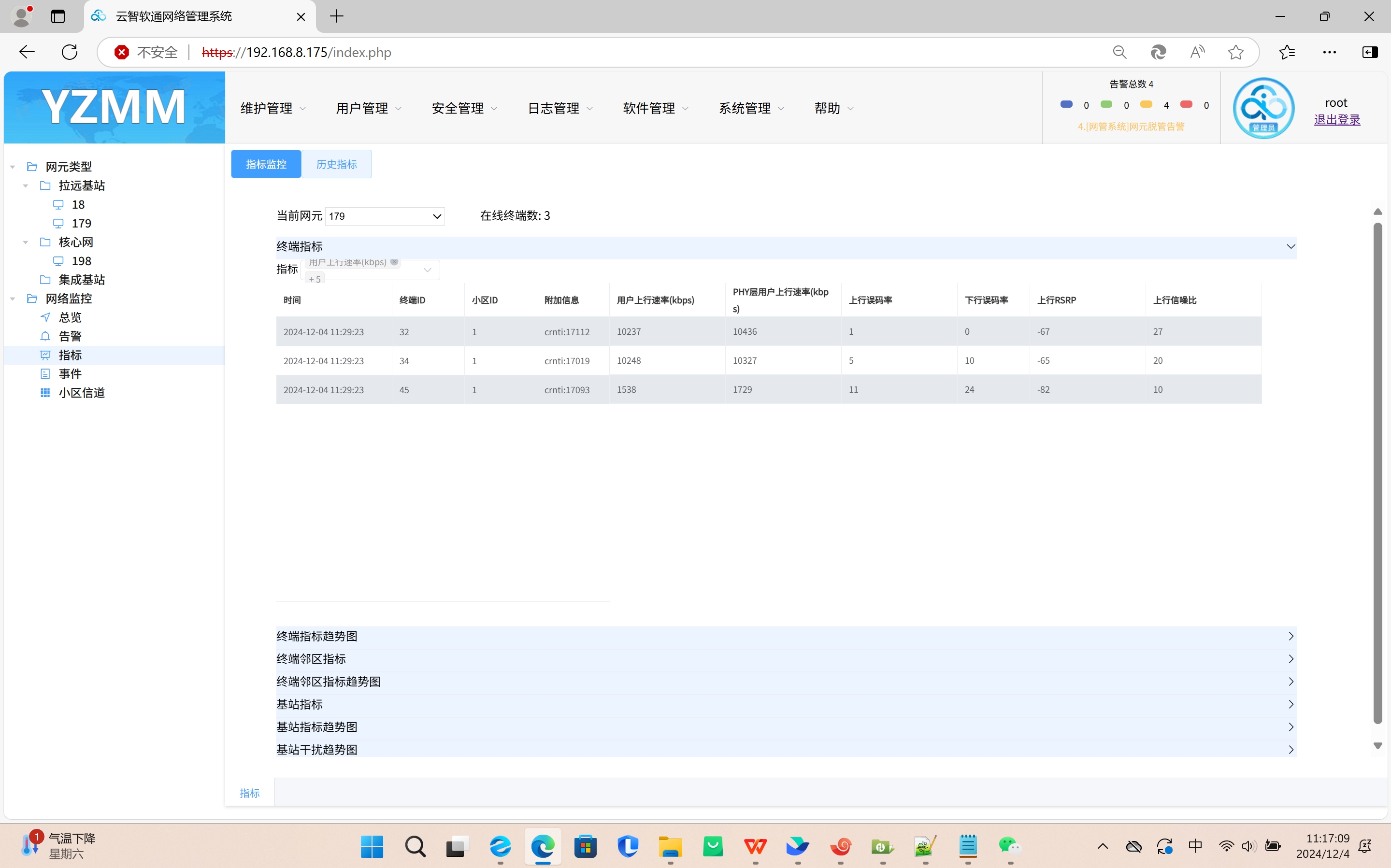Remove the 用户上行速率(kbps) tag
This screenshot has width=1391, height=868.
[394, 262]
